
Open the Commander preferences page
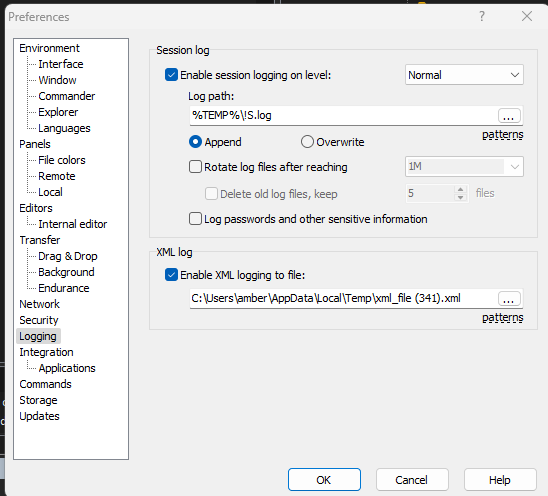tap(66, 96)
